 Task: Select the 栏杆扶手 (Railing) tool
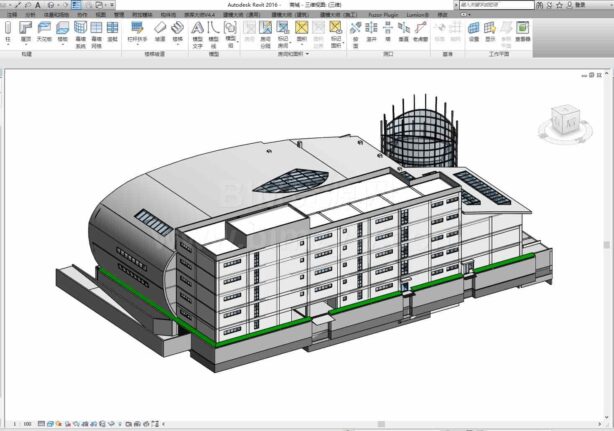pos(137,32)
